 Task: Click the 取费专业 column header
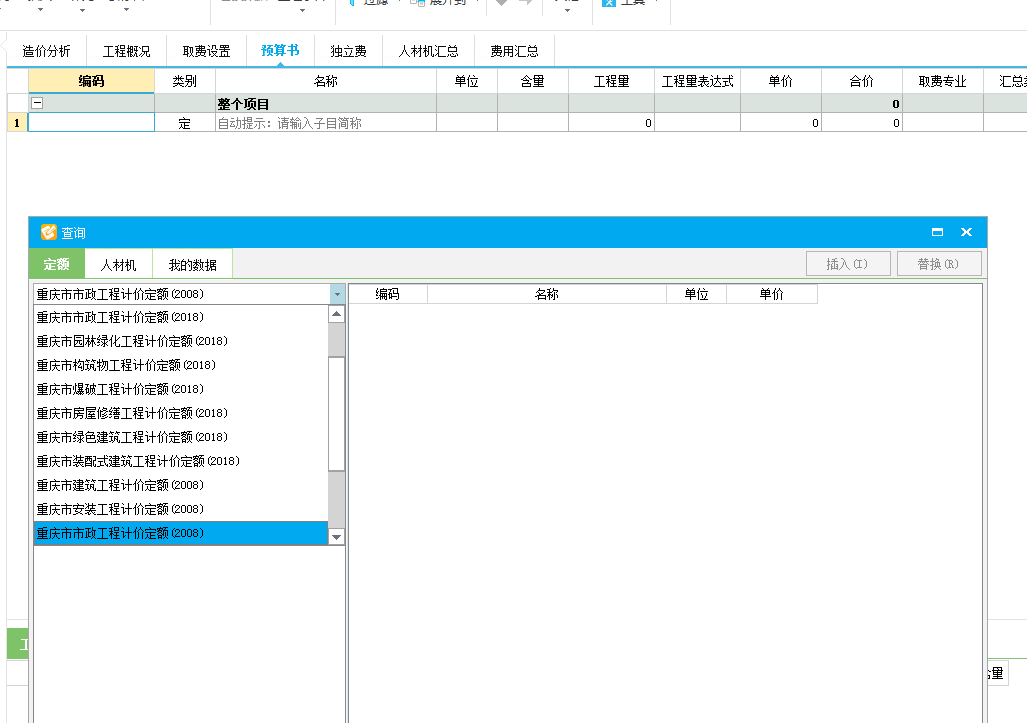click(x=943, y=81)
